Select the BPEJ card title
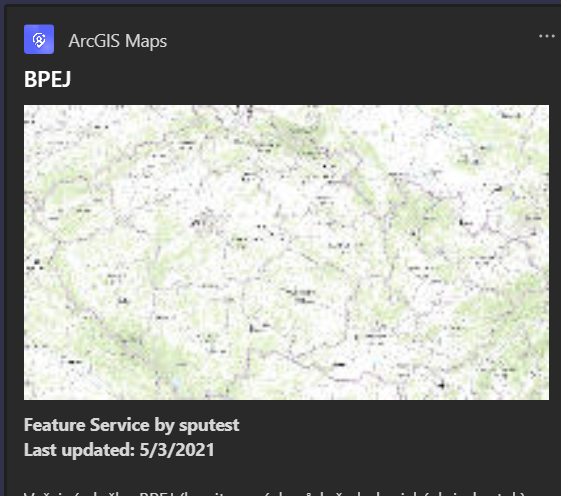The width and height of the screenshot is (561, 496). pos(48,79)
